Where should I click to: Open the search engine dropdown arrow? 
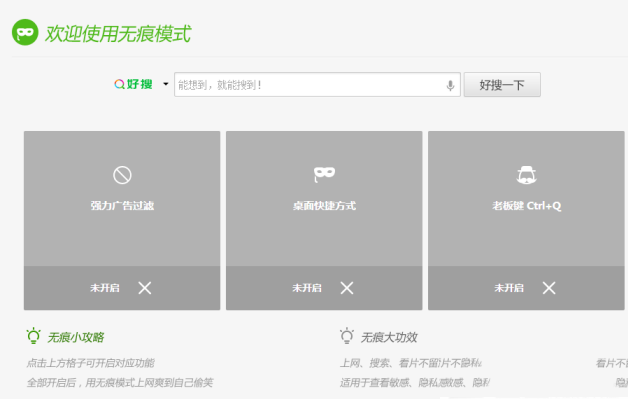(x=165, y=84)
